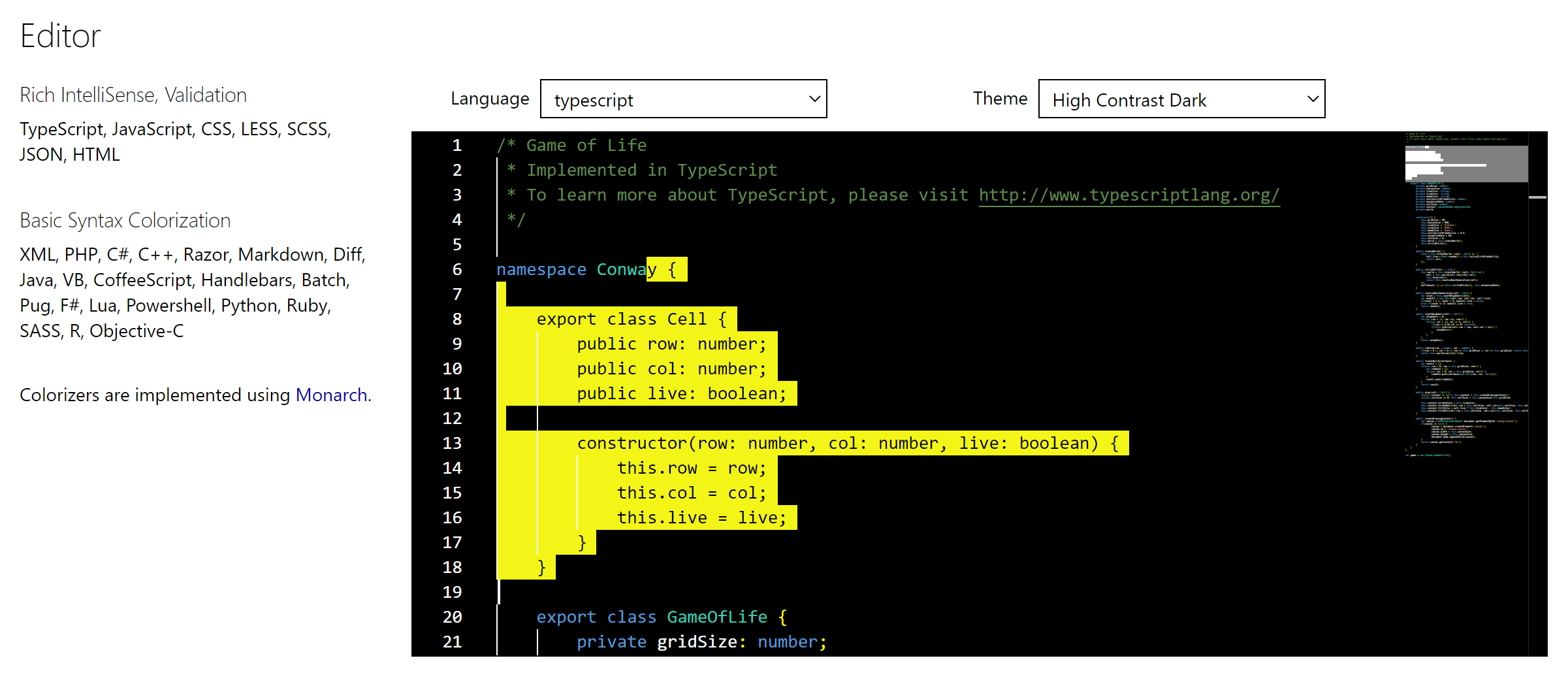Open the Language dropdown showing typescript
The image size is (1568, 688).
pyautogui.click(x=683, y=99)
